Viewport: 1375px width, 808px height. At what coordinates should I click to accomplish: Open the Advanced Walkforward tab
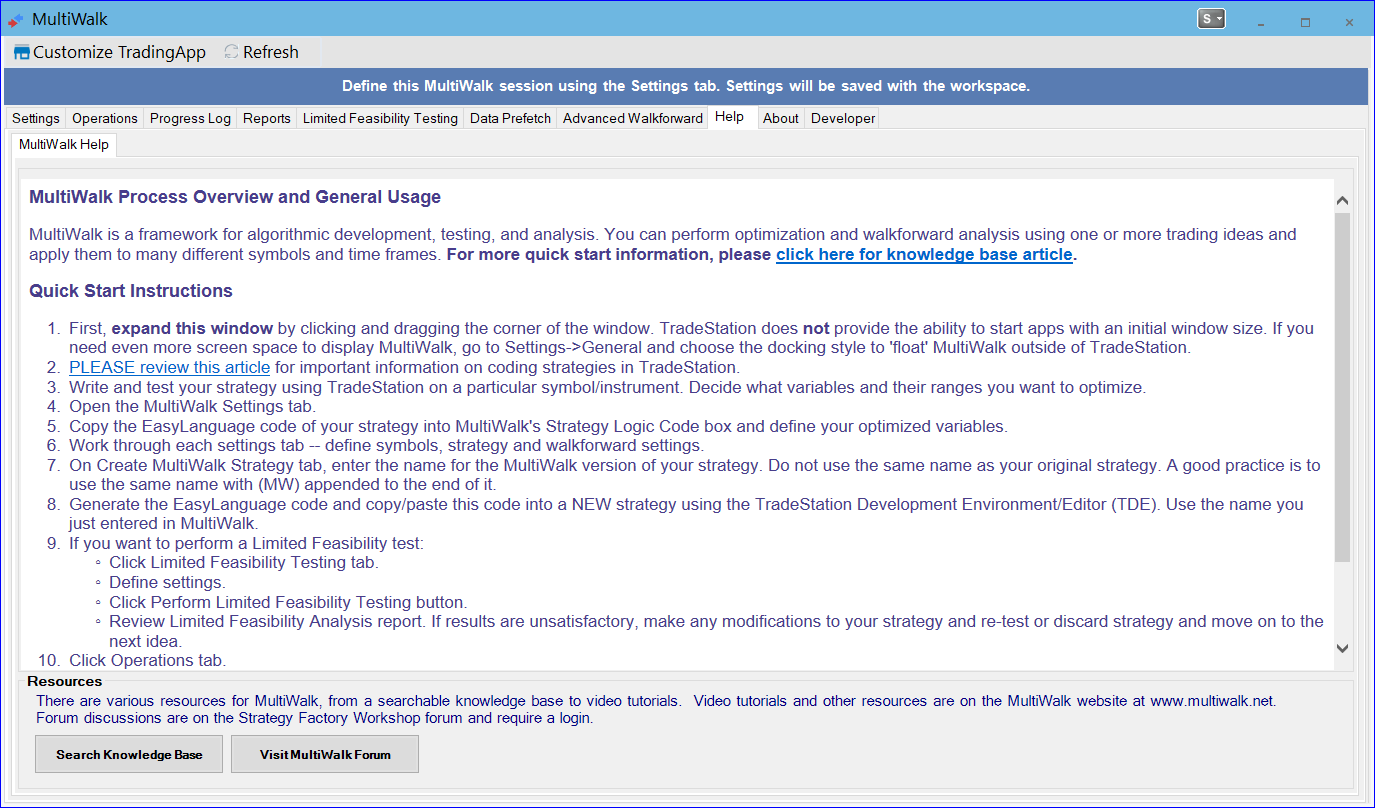[632, 118]
